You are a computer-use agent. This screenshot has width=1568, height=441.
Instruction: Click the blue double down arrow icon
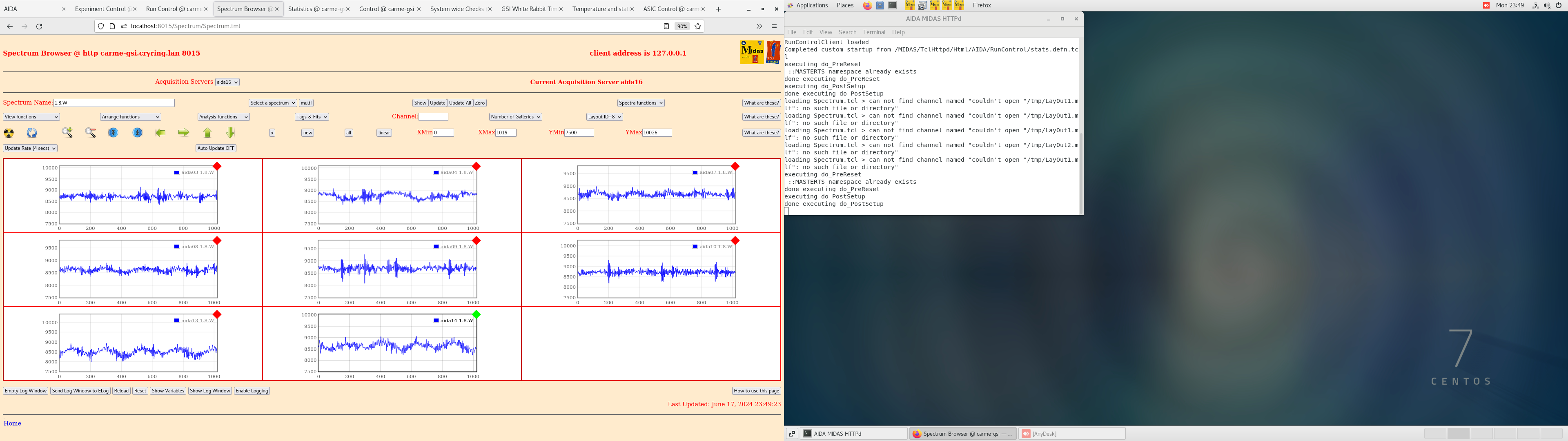pos(113,133)
